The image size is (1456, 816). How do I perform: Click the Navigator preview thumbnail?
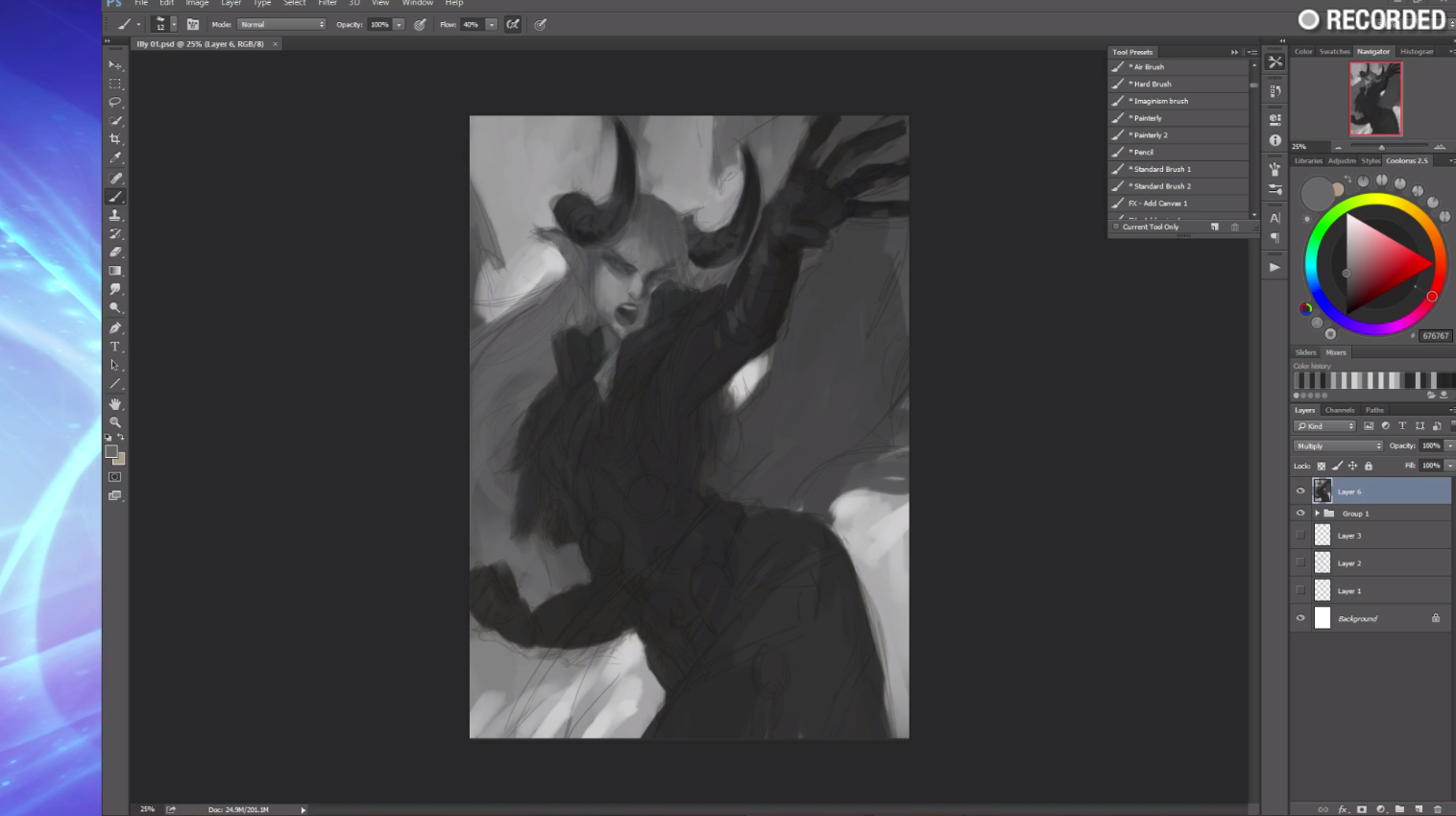tap(1375, 99)
